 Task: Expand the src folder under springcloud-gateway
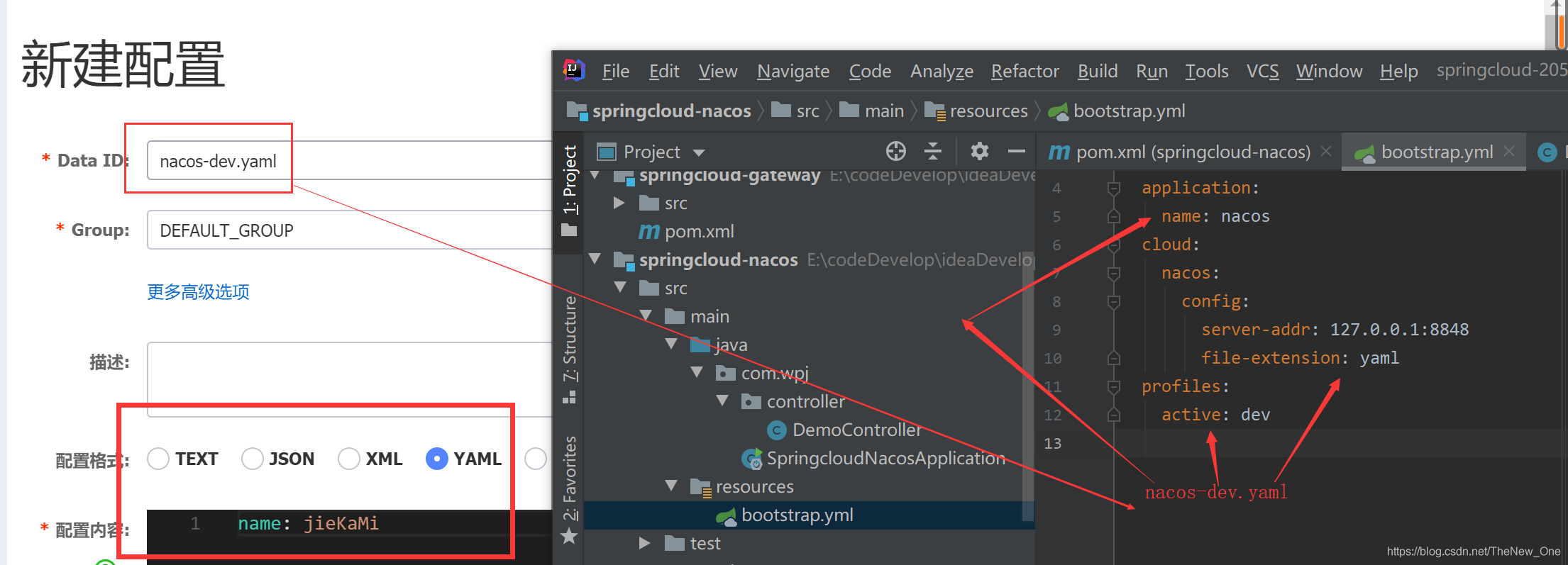click(x=619, y=203)
